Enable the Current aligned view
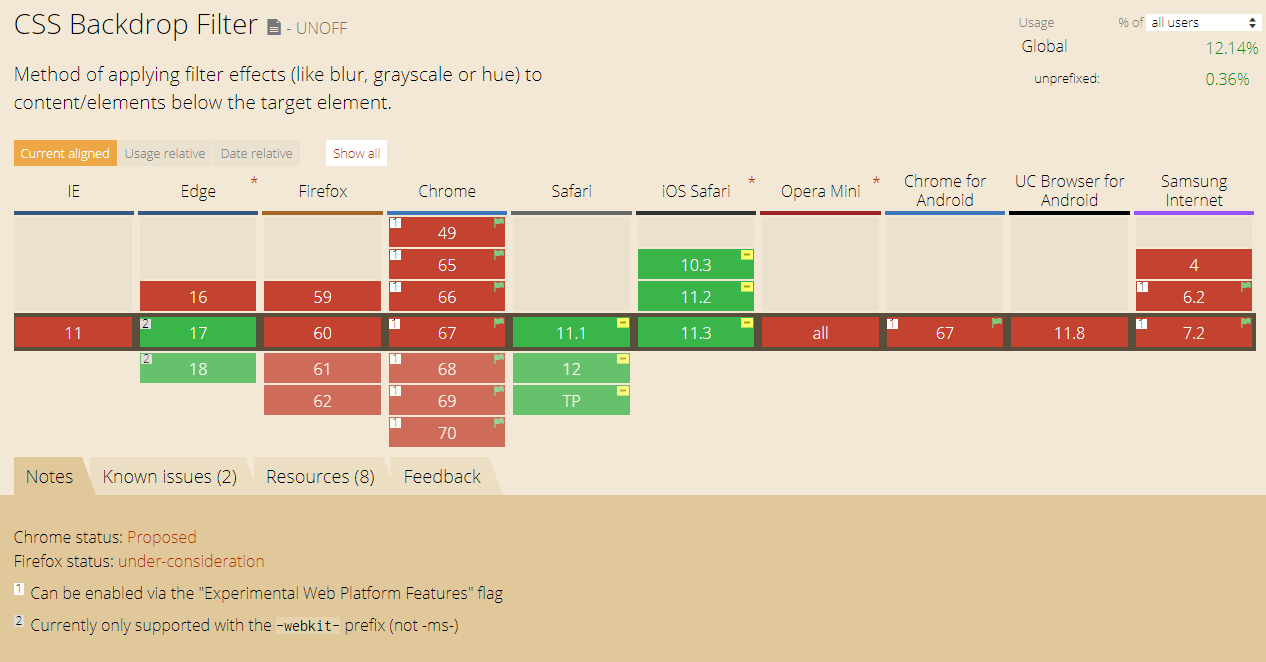This screenshot has height=662, width=1266. 65,153
